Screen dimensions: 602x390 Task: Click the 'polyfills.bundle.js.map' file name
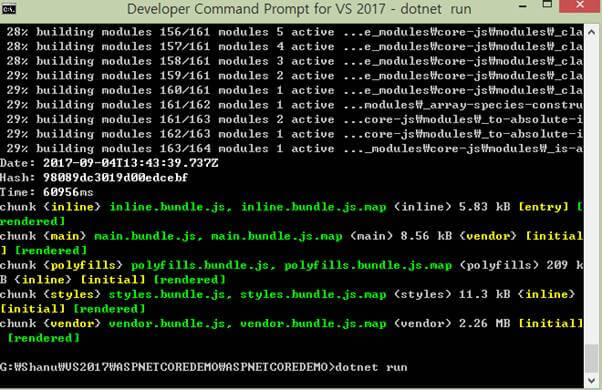[x=368, y=265]
